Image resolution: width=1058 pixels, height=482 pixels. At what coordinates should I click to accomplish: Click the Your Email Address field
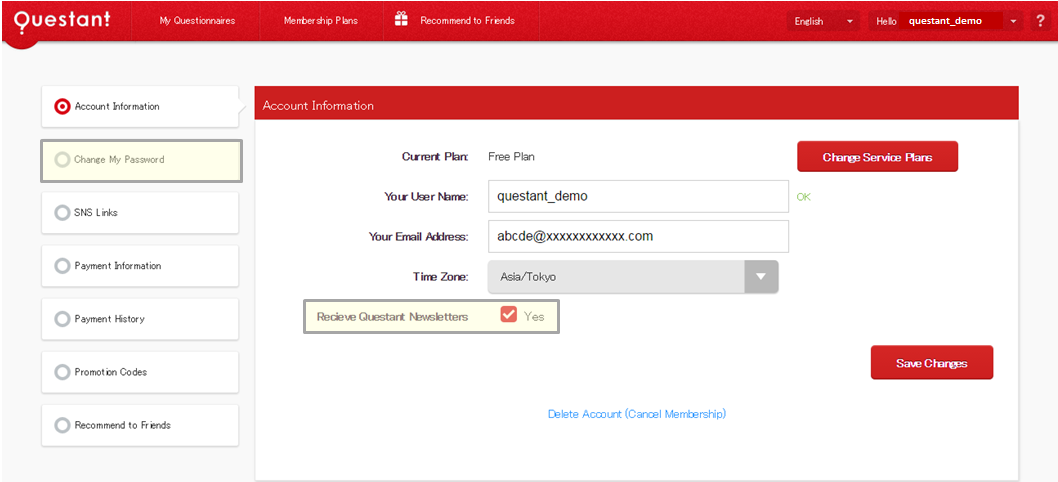tap(638, 236)
